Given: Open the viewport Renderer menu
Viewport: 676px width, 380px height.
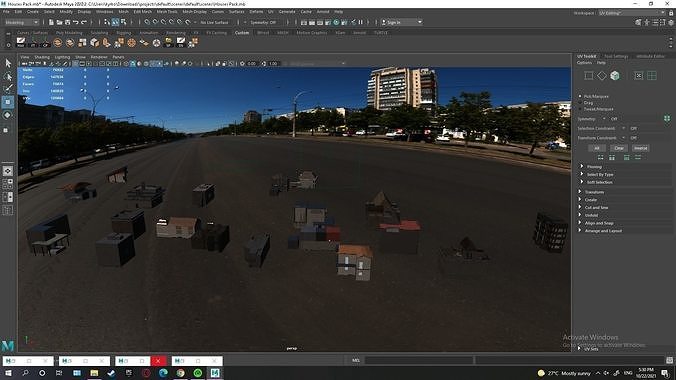Looking at the screenshot, I should 99,57.
